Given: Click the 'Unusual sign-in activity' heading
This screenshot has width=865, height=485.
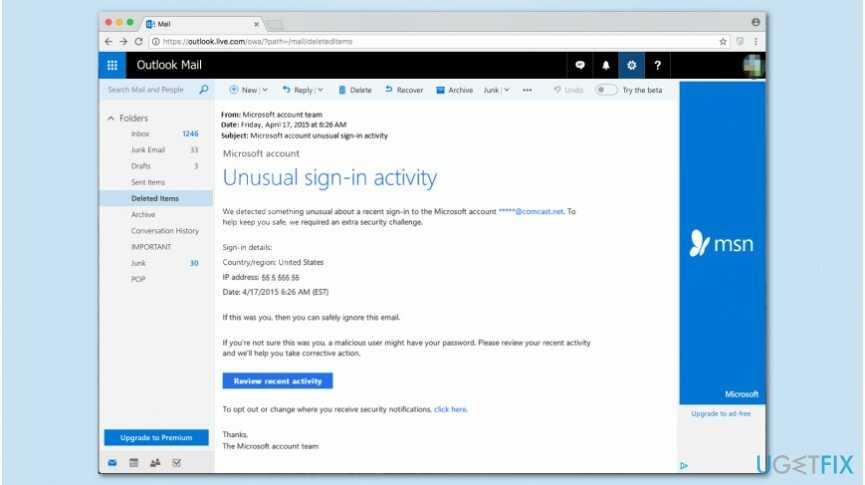Looking at the screenshot, I should (330, 178).
